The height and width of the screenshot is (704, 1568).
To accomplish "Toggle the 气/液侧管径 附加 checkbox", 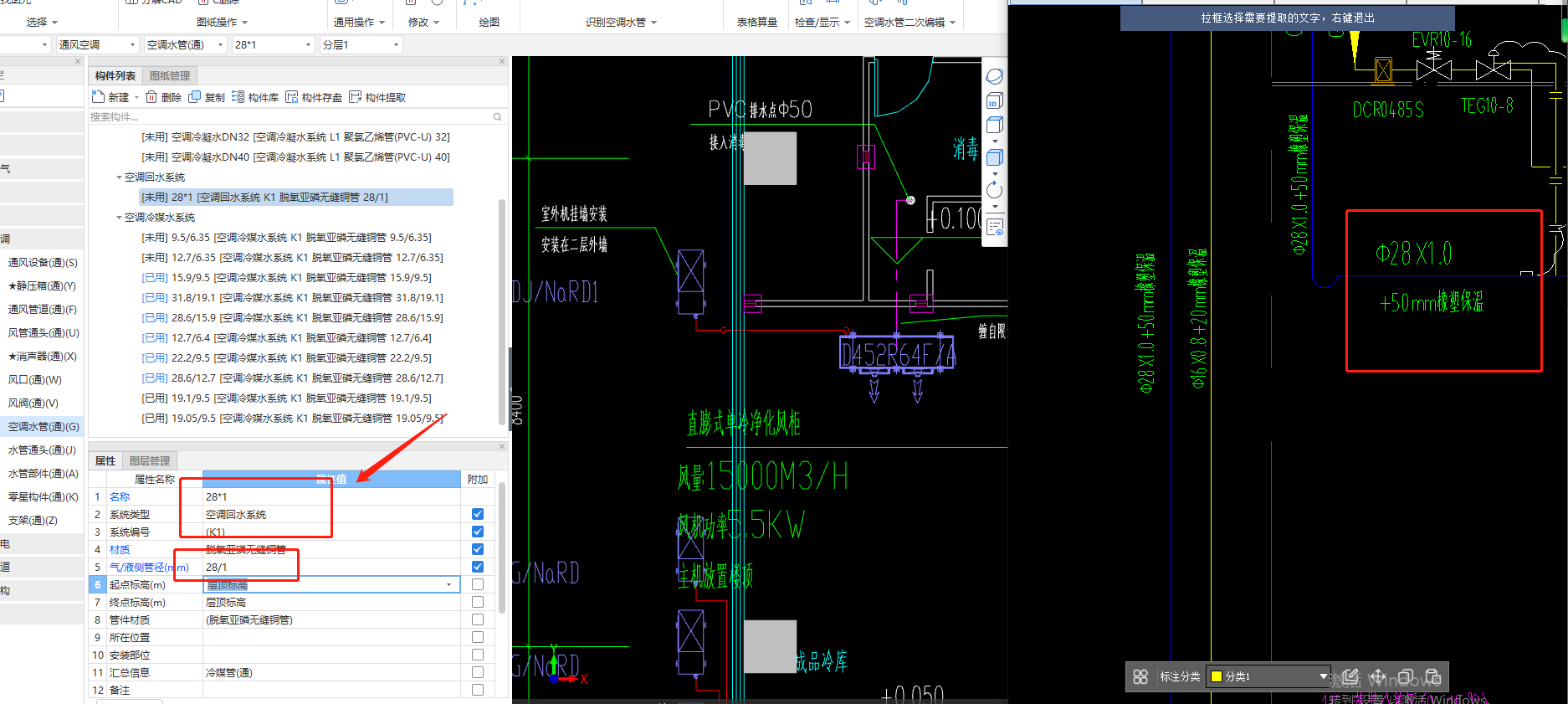I will click(478, 567).
